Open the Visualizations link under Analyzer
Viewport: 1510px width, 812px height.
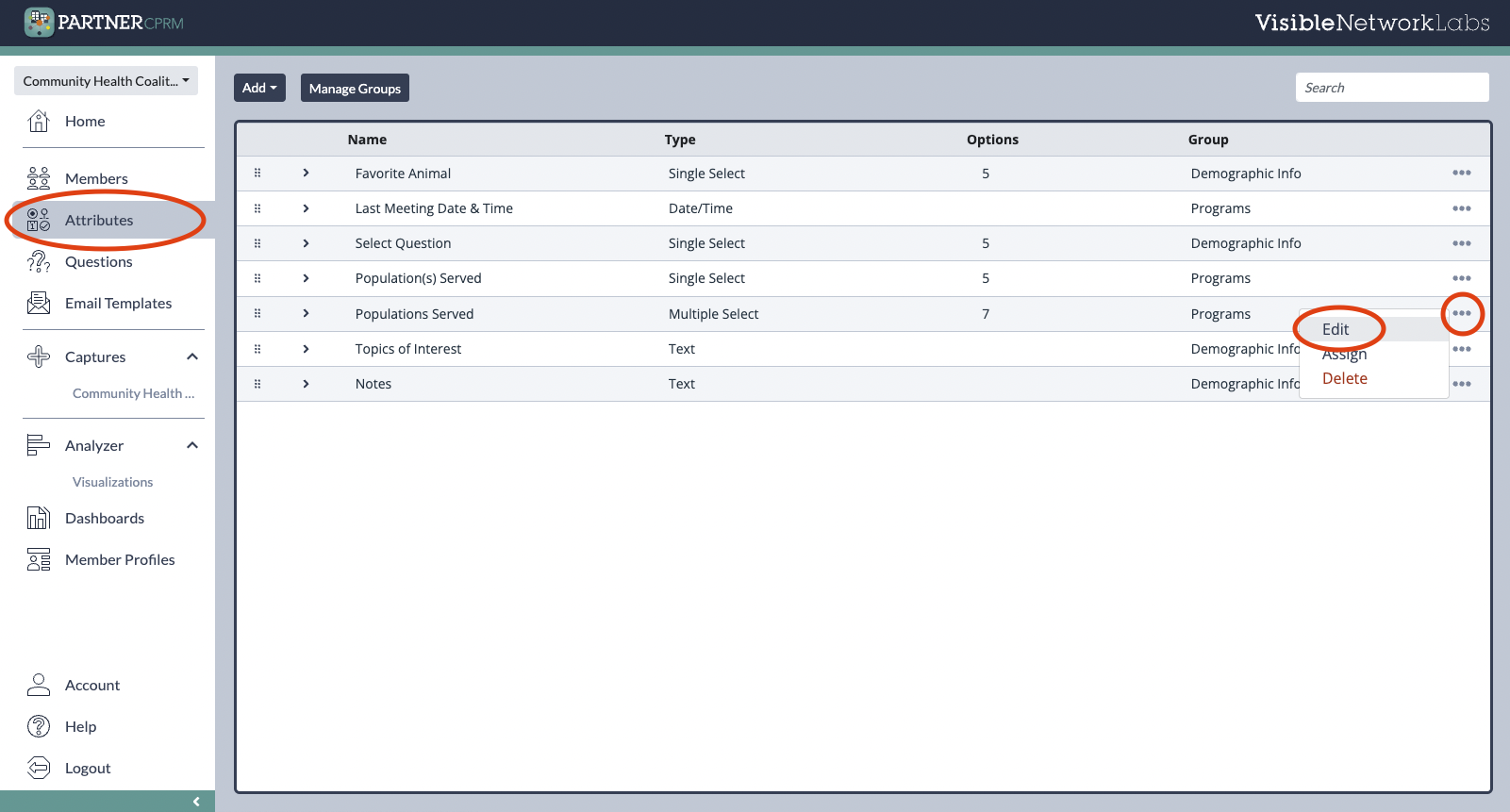[112, 482]
